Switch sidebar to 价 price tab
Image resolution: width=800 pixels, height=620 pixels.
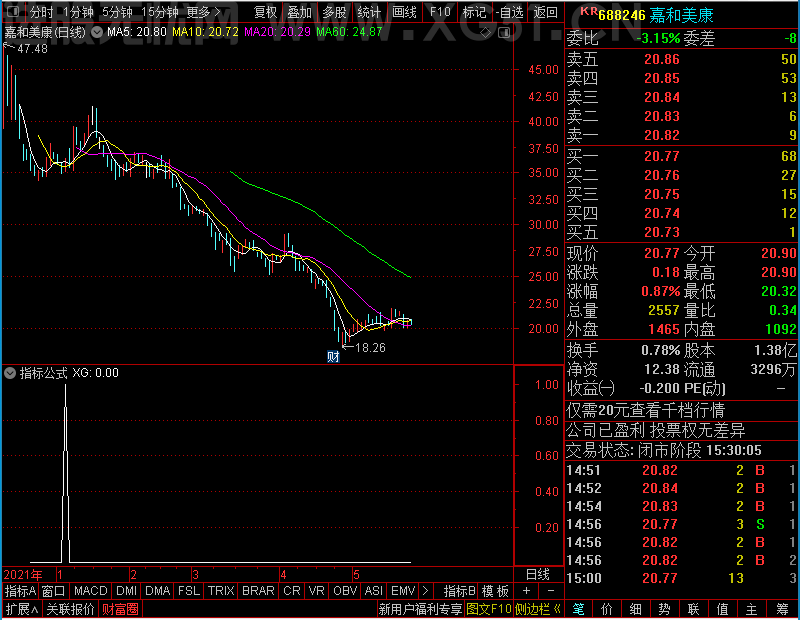pyautogui.click(x=607, y=609)
